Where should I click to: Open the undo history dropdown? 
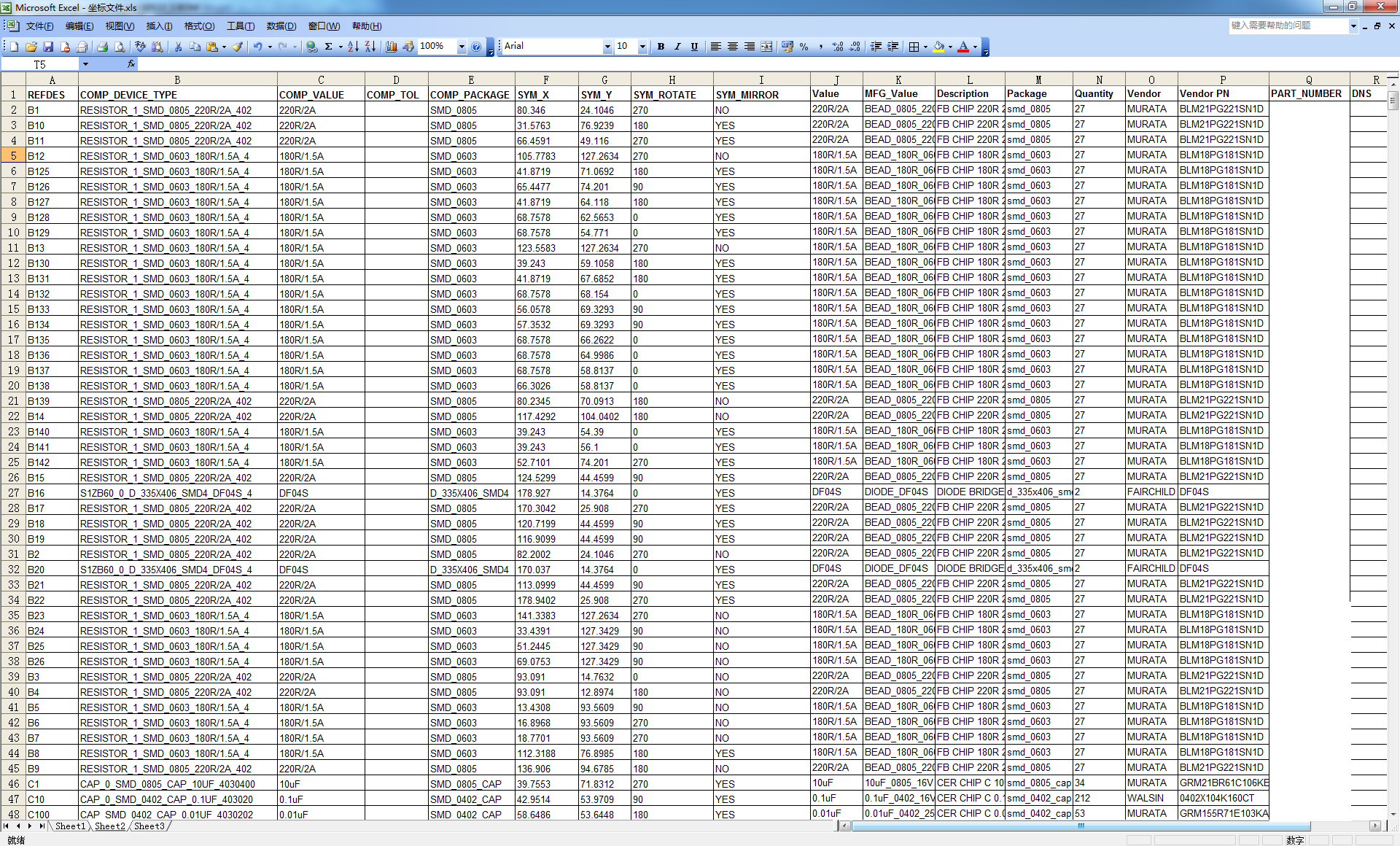270,47
